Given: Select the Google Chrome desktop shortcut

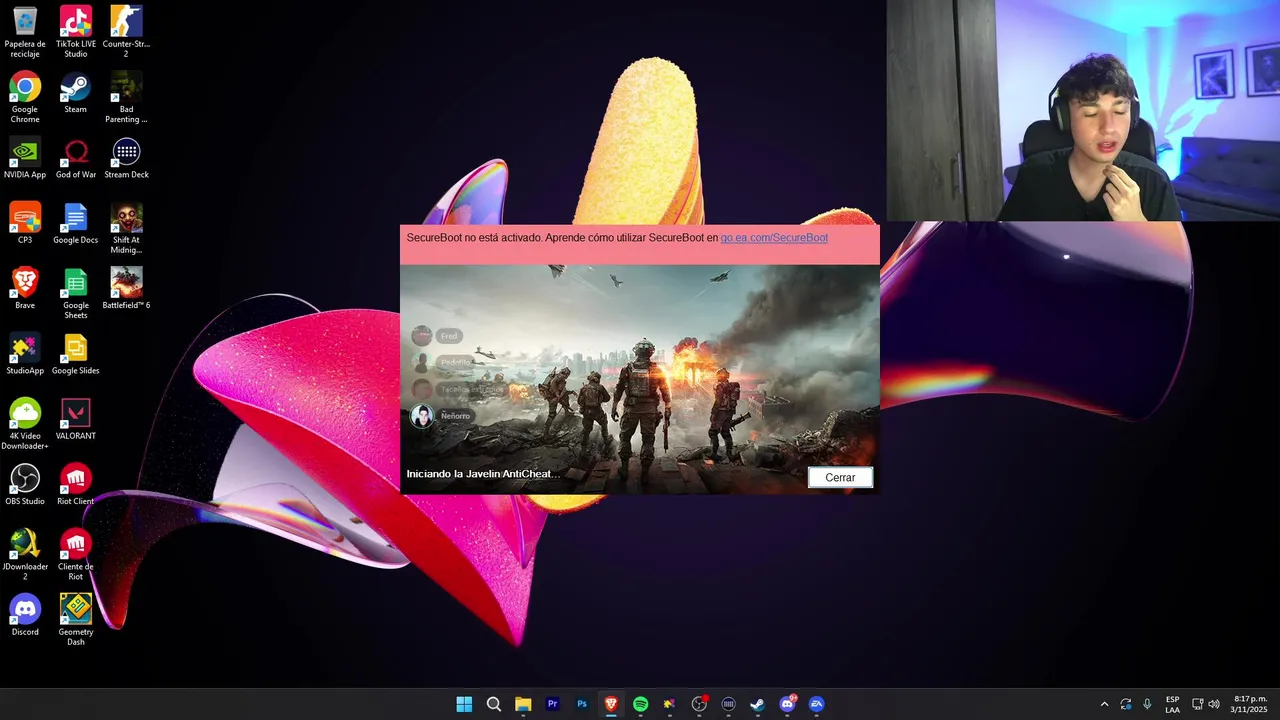Looking at the screenshot, I should (x=25, y=97).
